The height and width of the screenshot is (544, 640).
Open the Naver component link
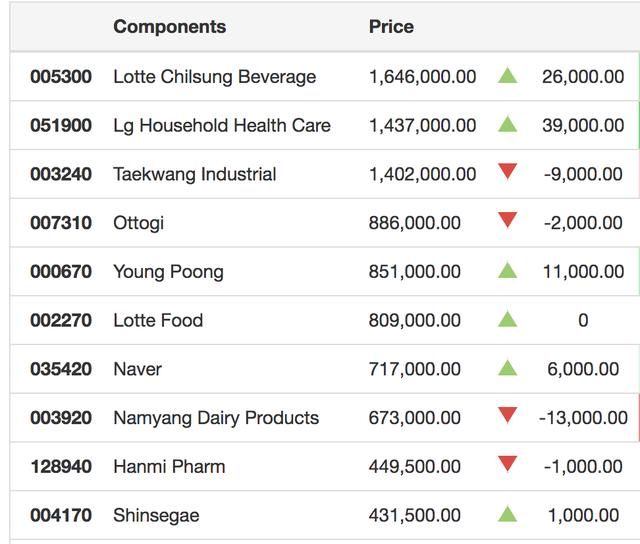tap(137, 369)
